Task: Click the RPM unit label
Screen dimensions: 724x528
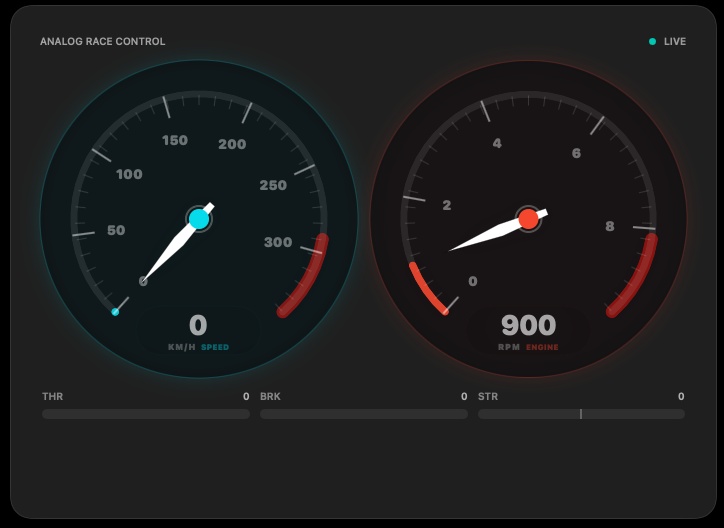Action: (x=509, y=347)
